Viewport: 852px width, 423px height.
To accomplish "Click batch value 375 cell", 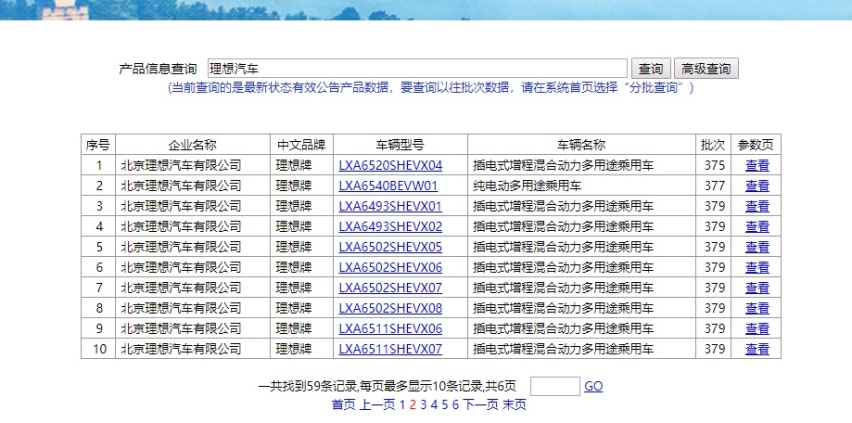I will [x=715, y=165].
